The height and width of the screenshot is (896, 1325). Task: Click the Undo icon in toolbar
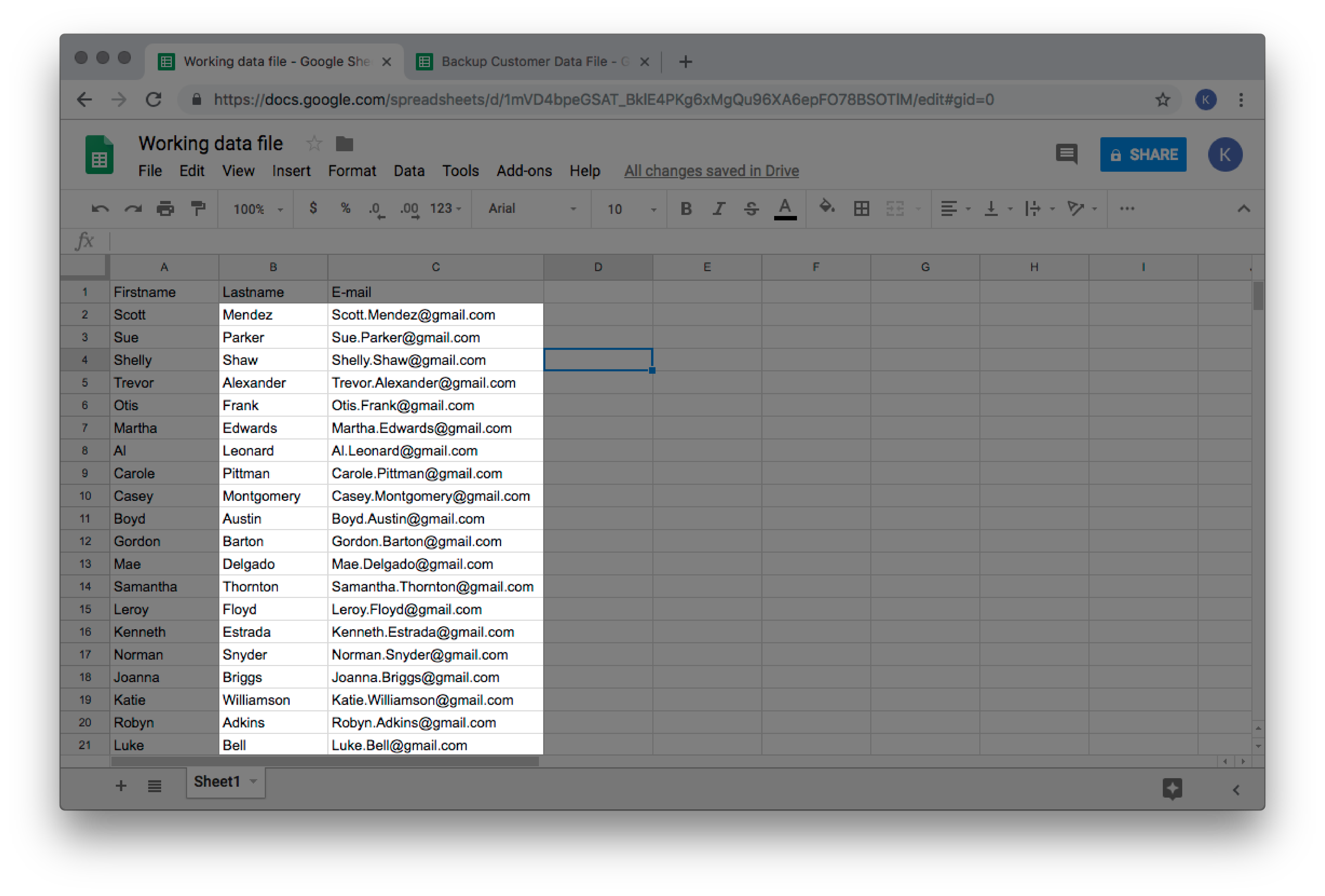pyautogui.click(x=100, y=209)
